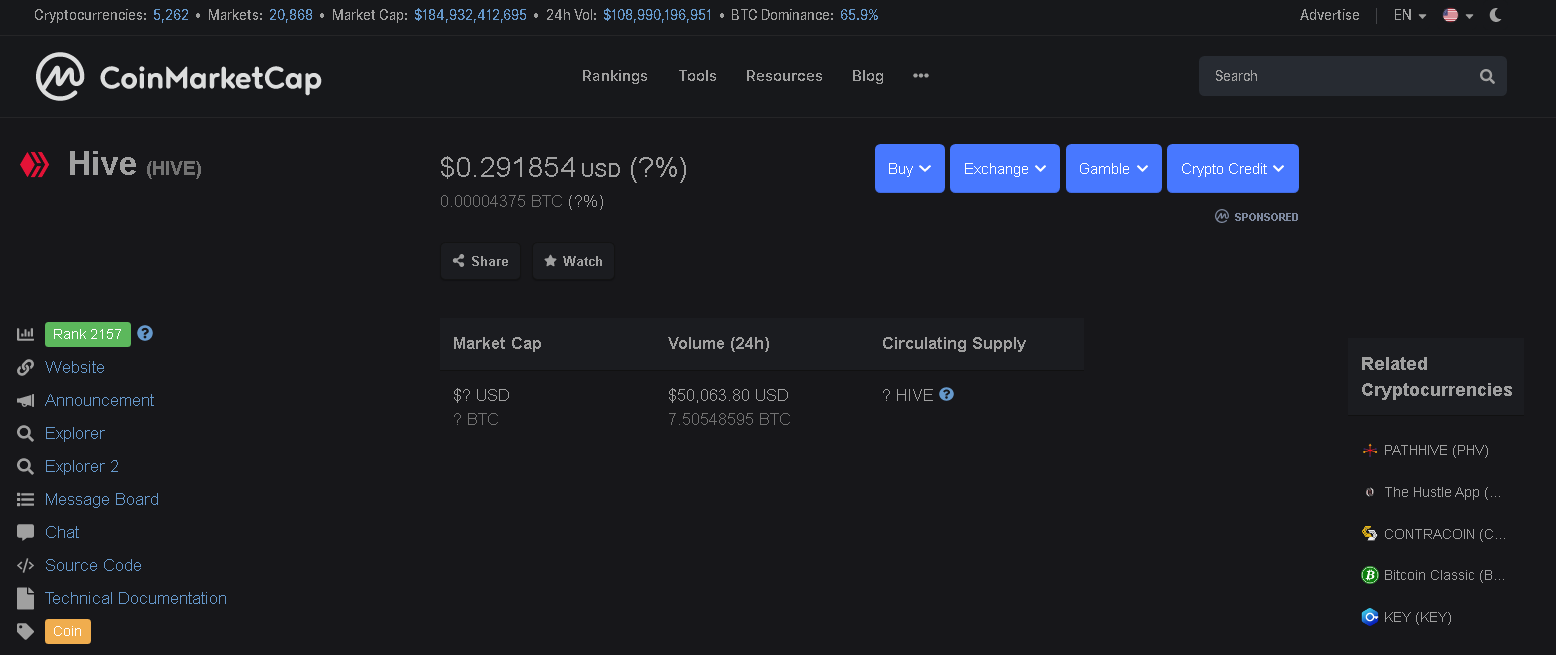Click the code icon next to Source Code
The width and height of the screenshot is (1556, 655).
click(25, 565)
